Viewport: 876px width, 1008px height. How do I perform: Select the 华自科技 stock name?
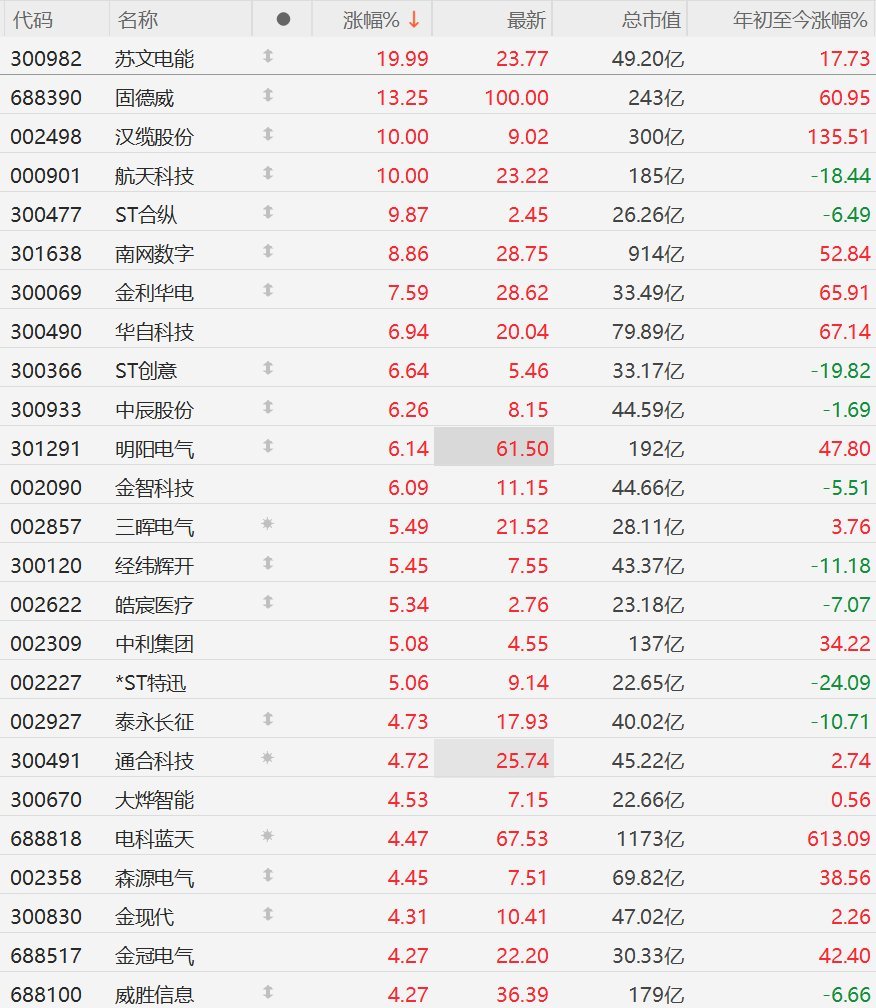click(154, 332)
